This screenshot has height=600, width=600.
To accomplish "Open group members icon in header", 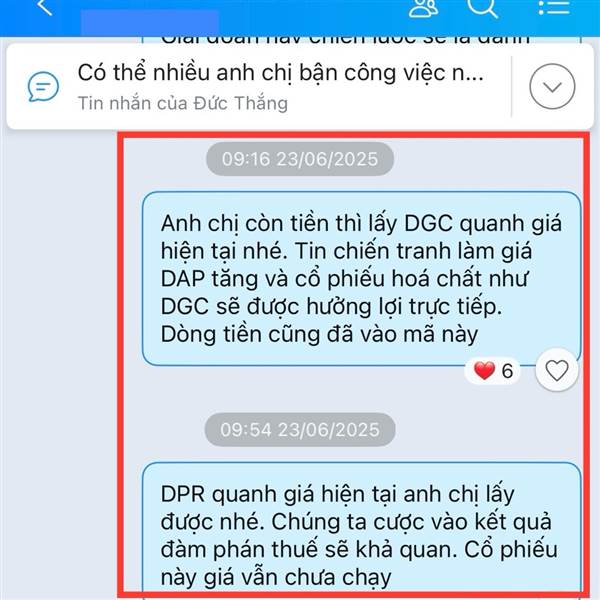I will pyautogui.click(x=423, y=8).
